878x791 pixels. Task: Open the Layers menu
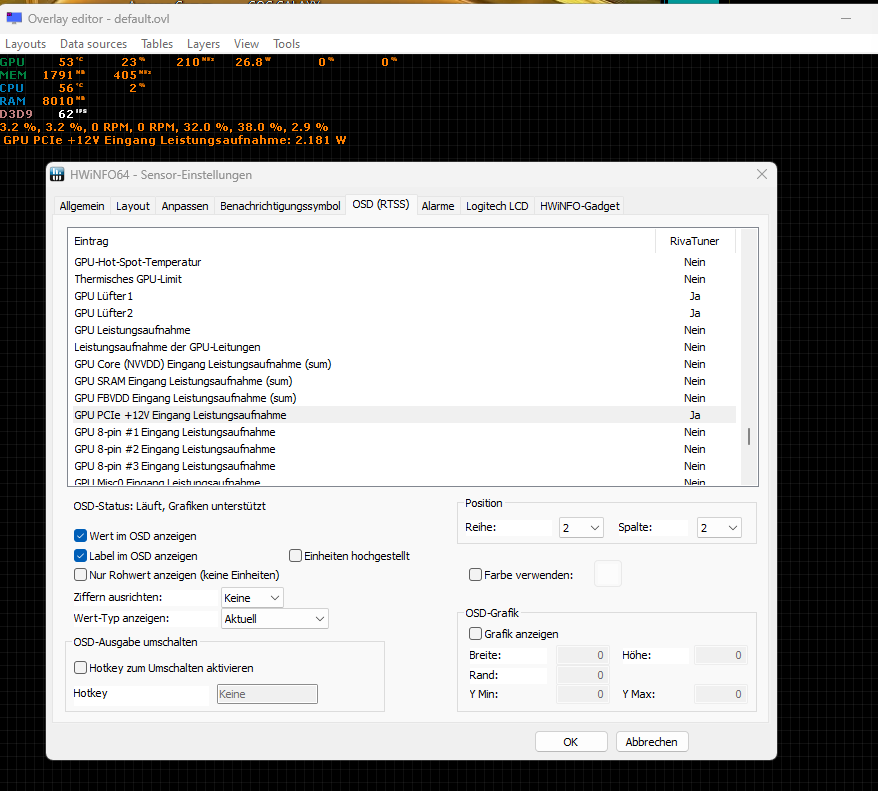[203, 44]
